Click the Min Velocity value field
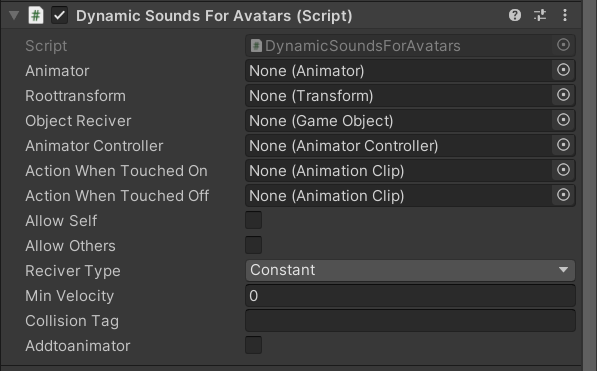 (x=410, y=296)
